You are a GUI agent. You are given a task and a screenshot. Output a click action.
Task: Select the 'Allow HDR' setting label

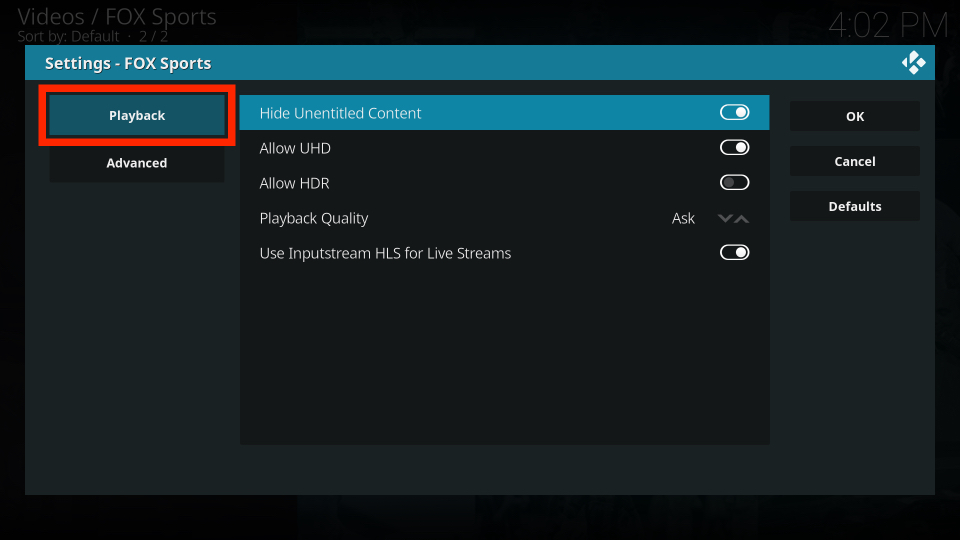pyautogui.click(x=294, y=183)
